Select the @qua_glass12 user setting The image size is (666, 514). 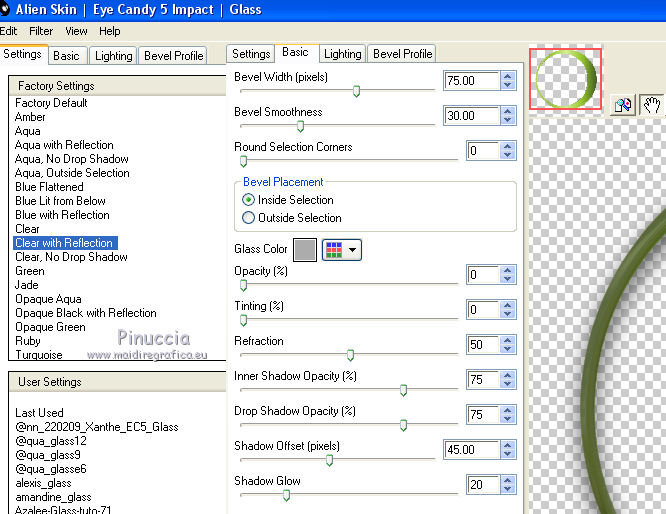click(x=51, y=441)
